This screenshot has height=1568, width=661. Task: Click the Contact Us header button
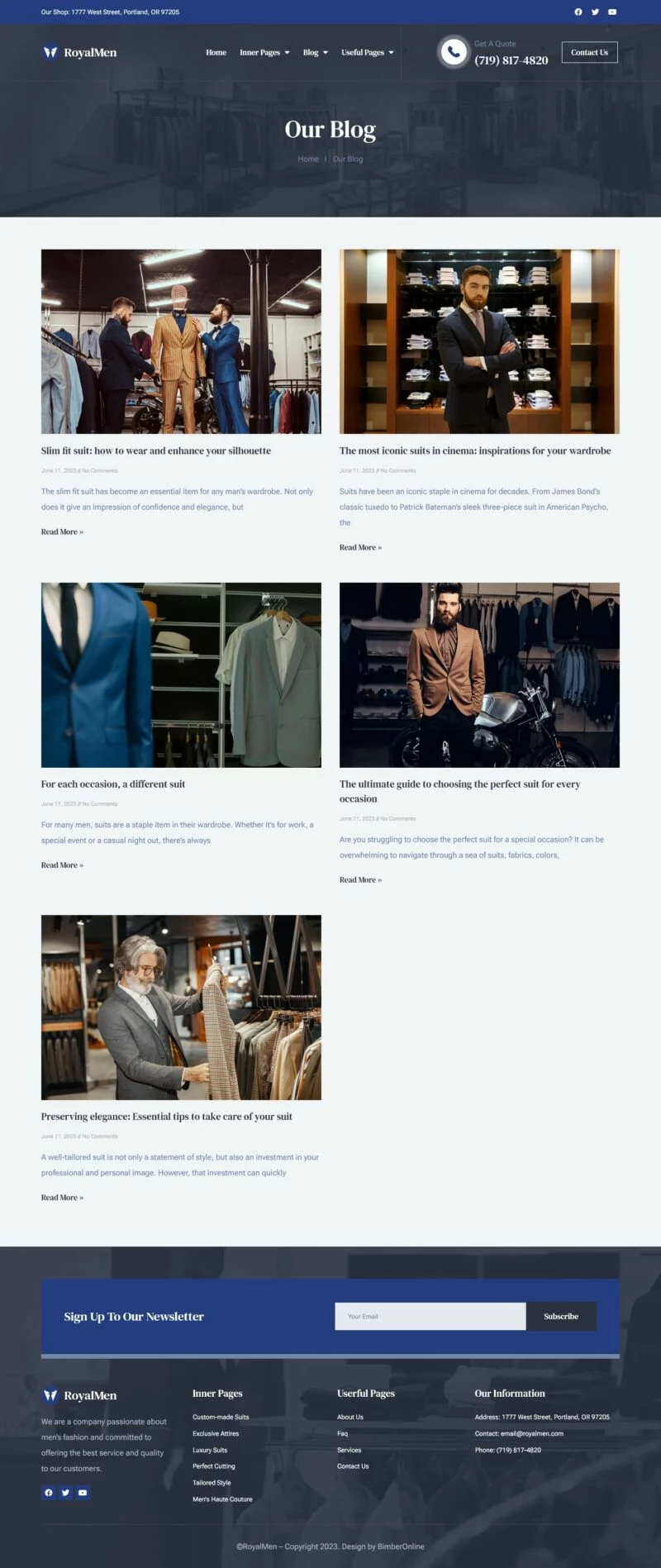click(x=589, y=52)
